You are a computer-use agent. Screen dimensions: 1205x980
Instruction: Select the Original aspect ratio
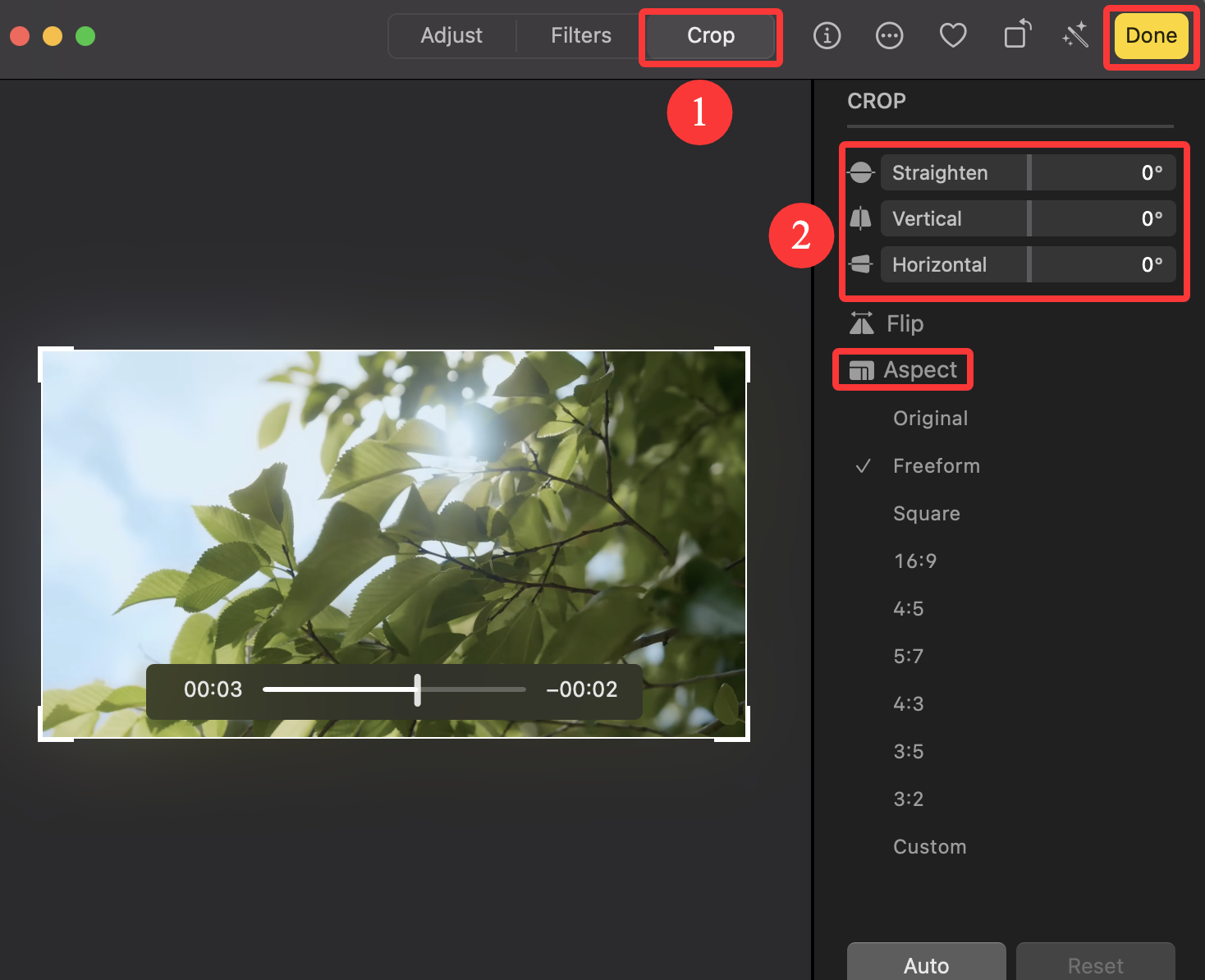click(930, 419)
